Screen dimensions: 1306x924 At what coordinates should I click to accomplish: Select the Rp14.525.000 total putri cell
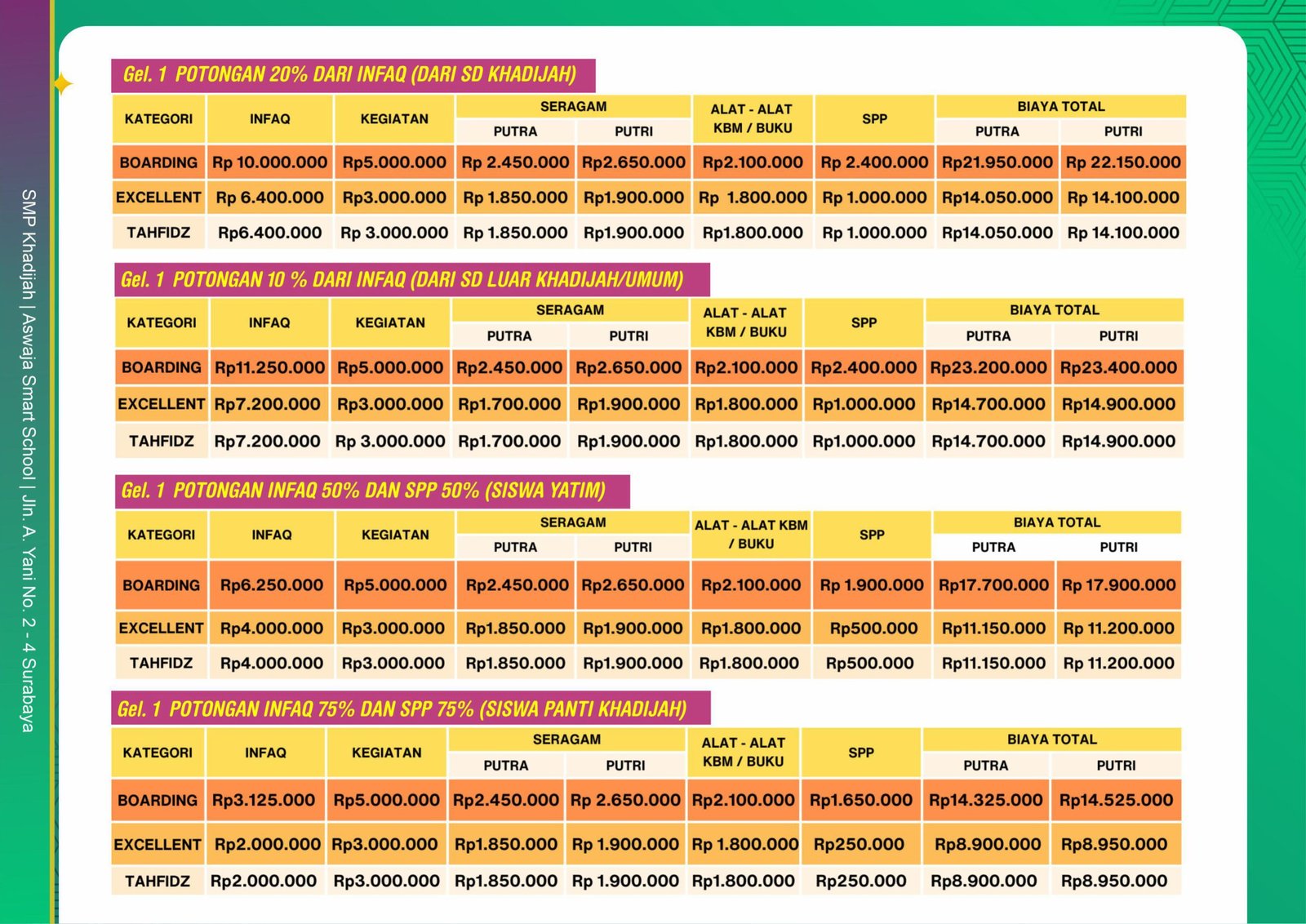point(1115,801)
